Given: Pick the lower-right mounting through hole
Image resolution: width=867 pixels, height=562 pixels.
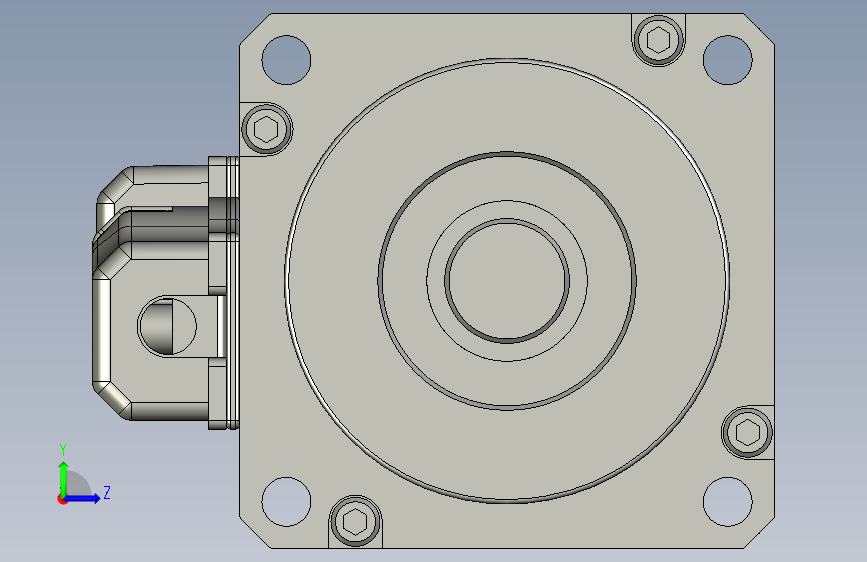Looking at the screenshot, I should tap(728, 501).
